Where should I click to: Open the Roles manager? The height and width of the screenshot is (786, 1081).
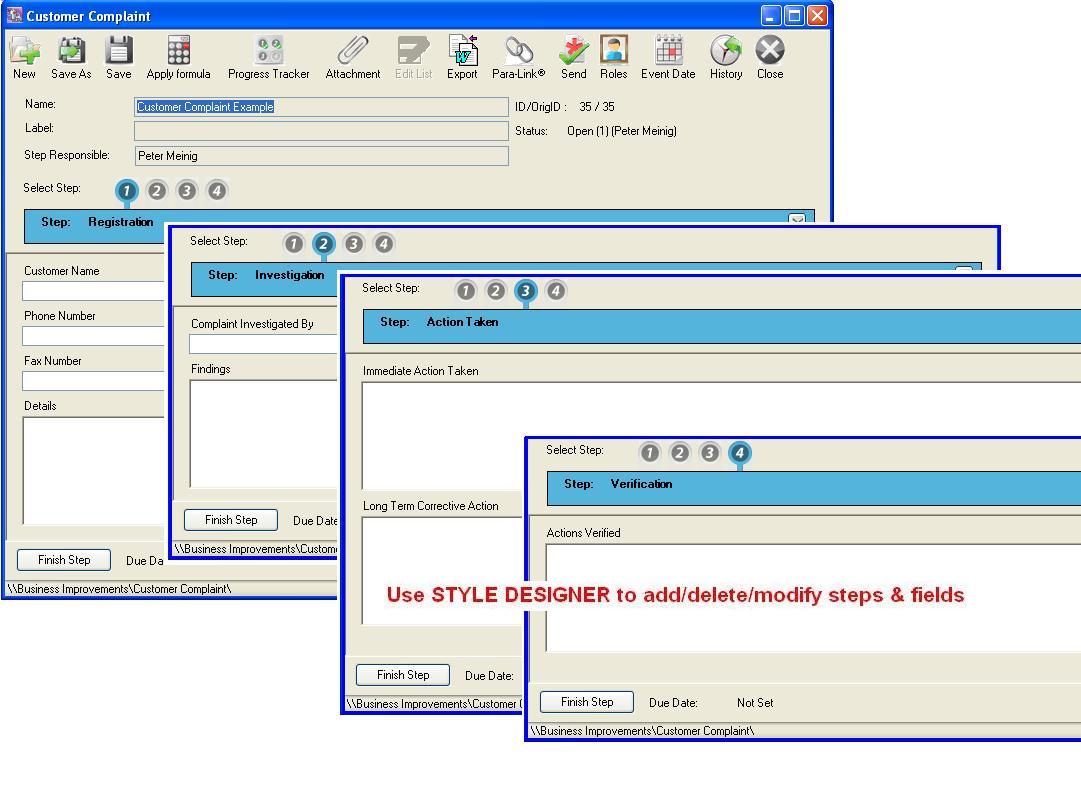(613, 50)
